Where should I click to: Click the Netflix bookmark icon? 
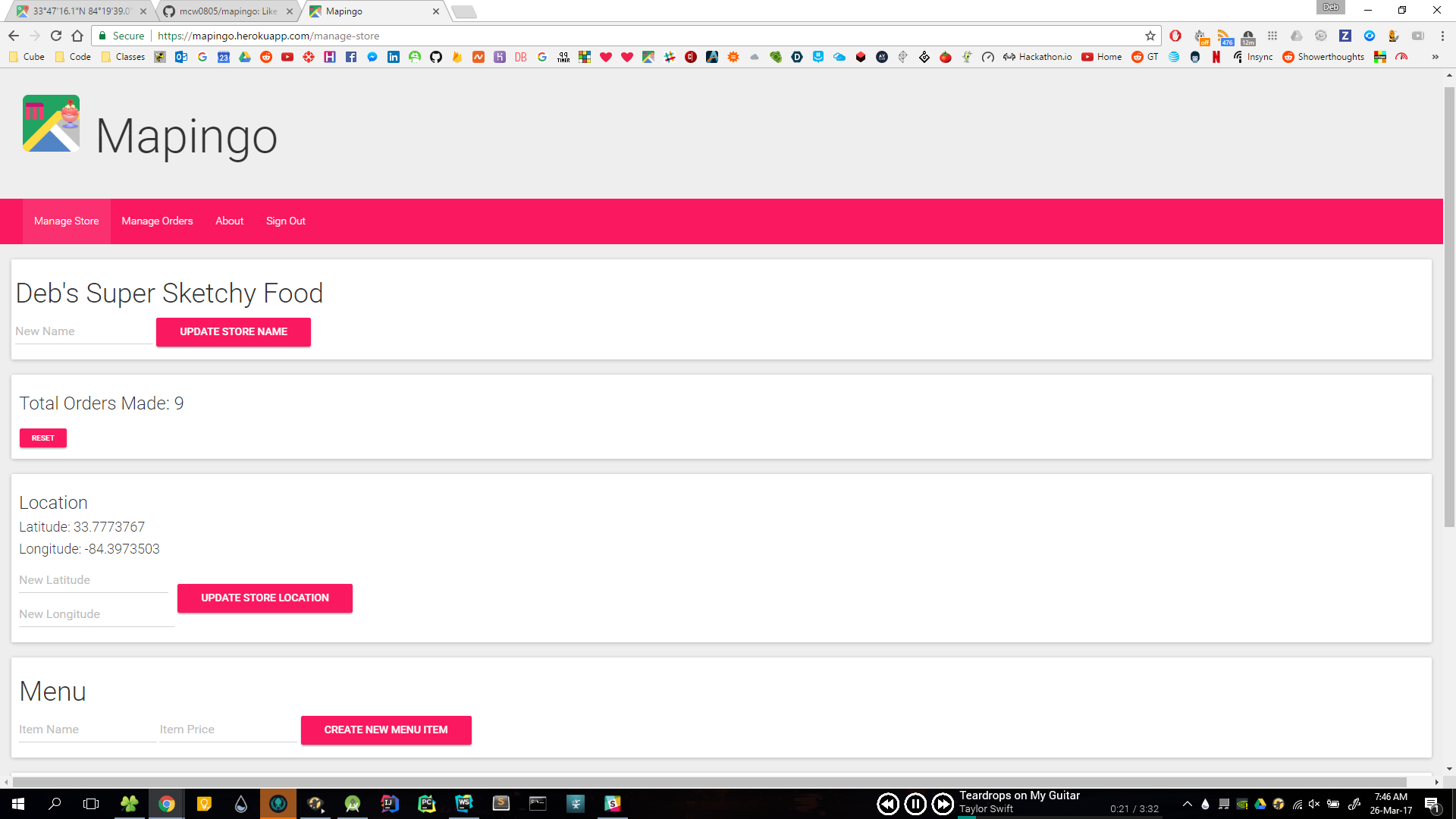[1216, 57]
